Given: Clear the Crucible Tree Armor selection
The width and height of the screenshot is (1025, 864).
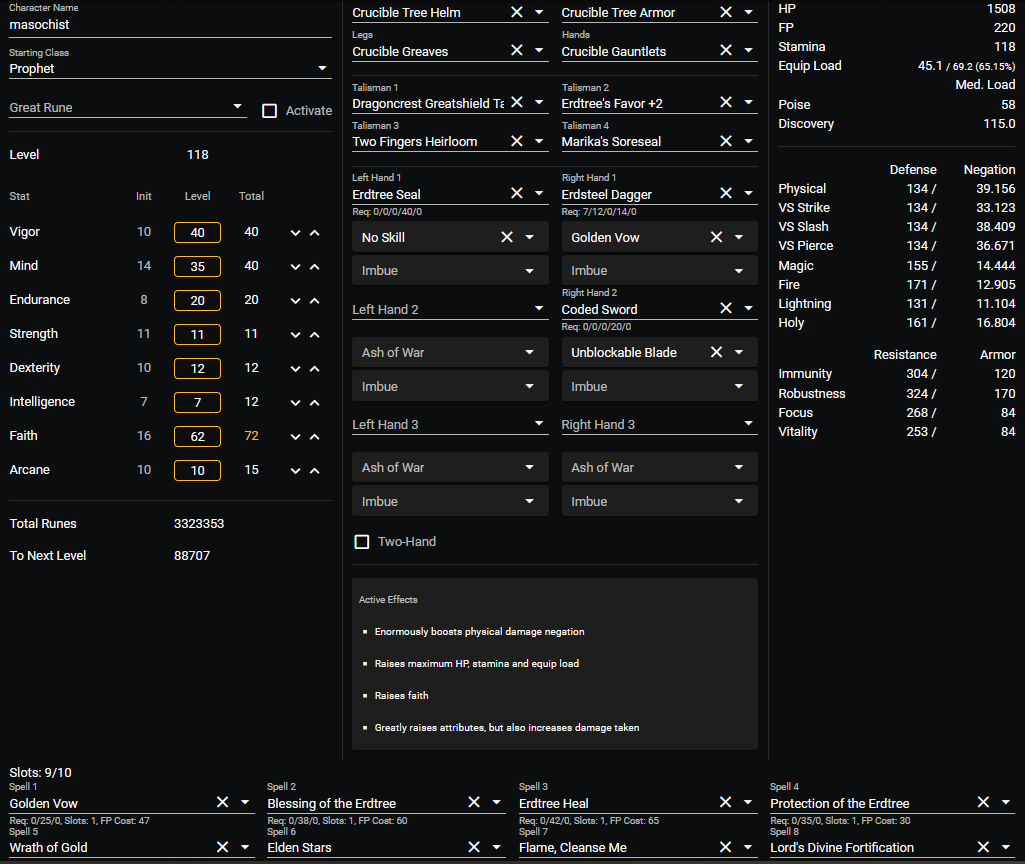Looking at the screenshot, I should pos(726,12).
